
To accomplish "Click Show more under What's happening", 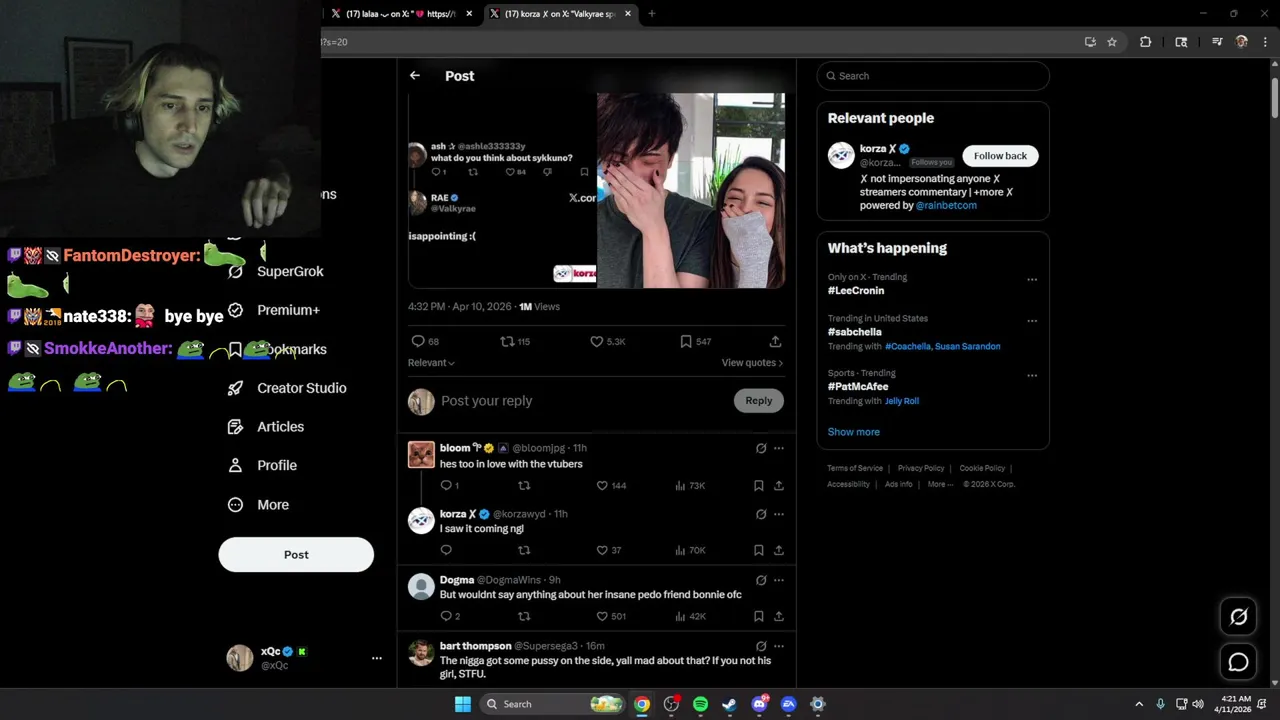I will click(x=854, y=432).
